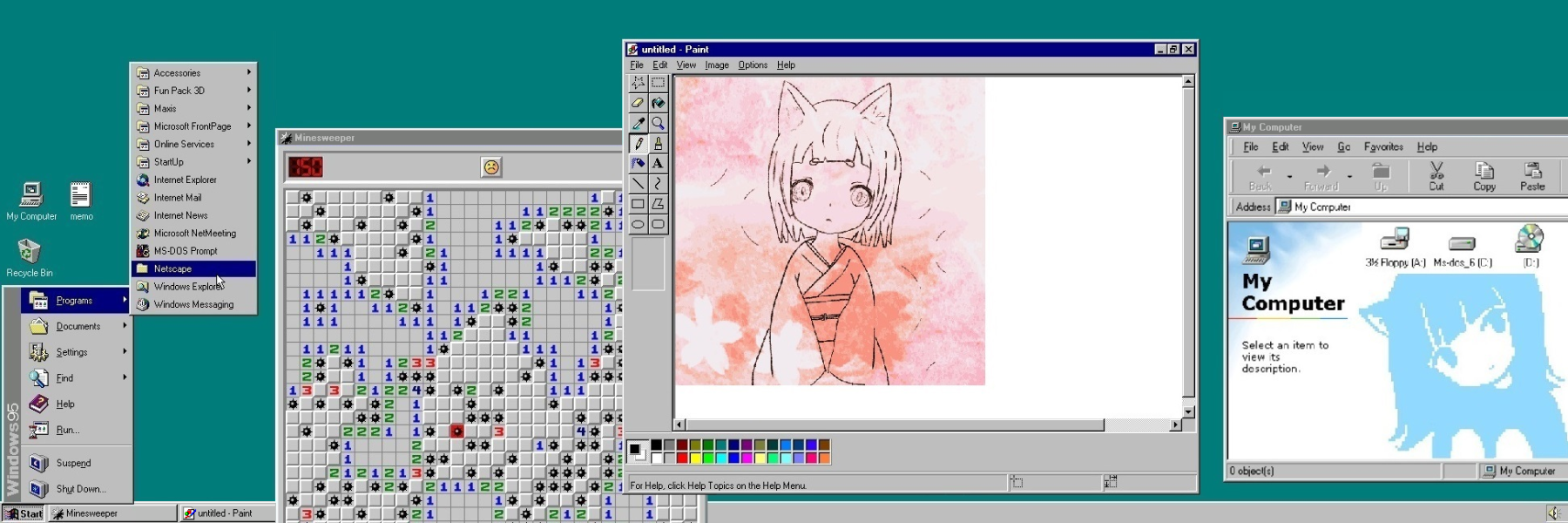Select the Pencil tool in Paint
Screen dimensions: 1568x523
tap(638, 143)
